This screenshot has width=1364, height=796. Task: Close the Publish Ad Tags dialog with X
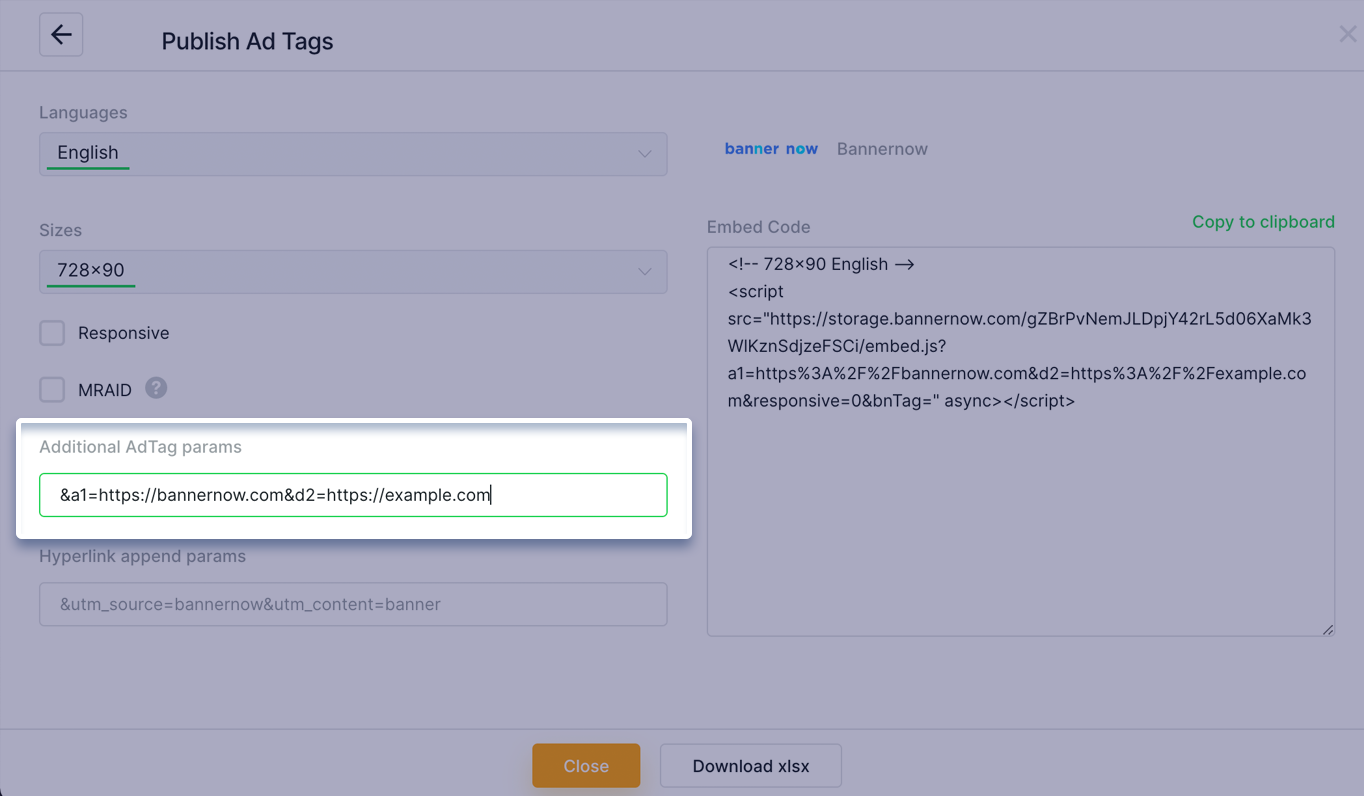click(x=1347, y=35)
